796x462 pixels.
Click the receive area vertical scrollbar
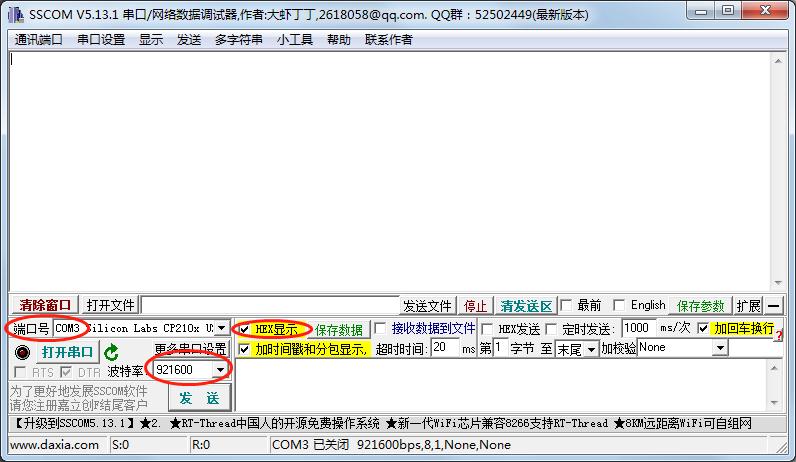(778, 170)
